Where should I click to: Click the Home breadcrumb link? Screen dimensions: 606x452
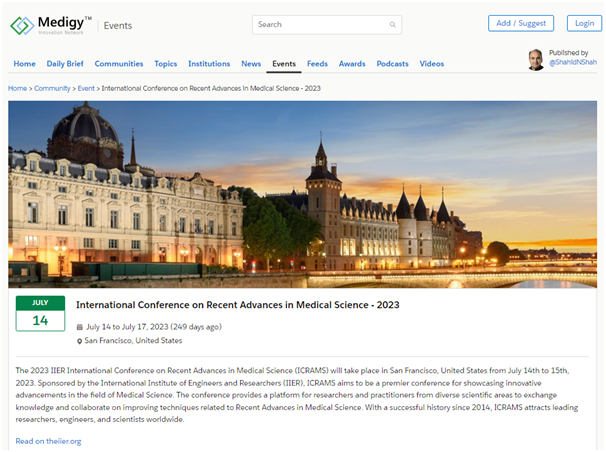tap(17, 88)
